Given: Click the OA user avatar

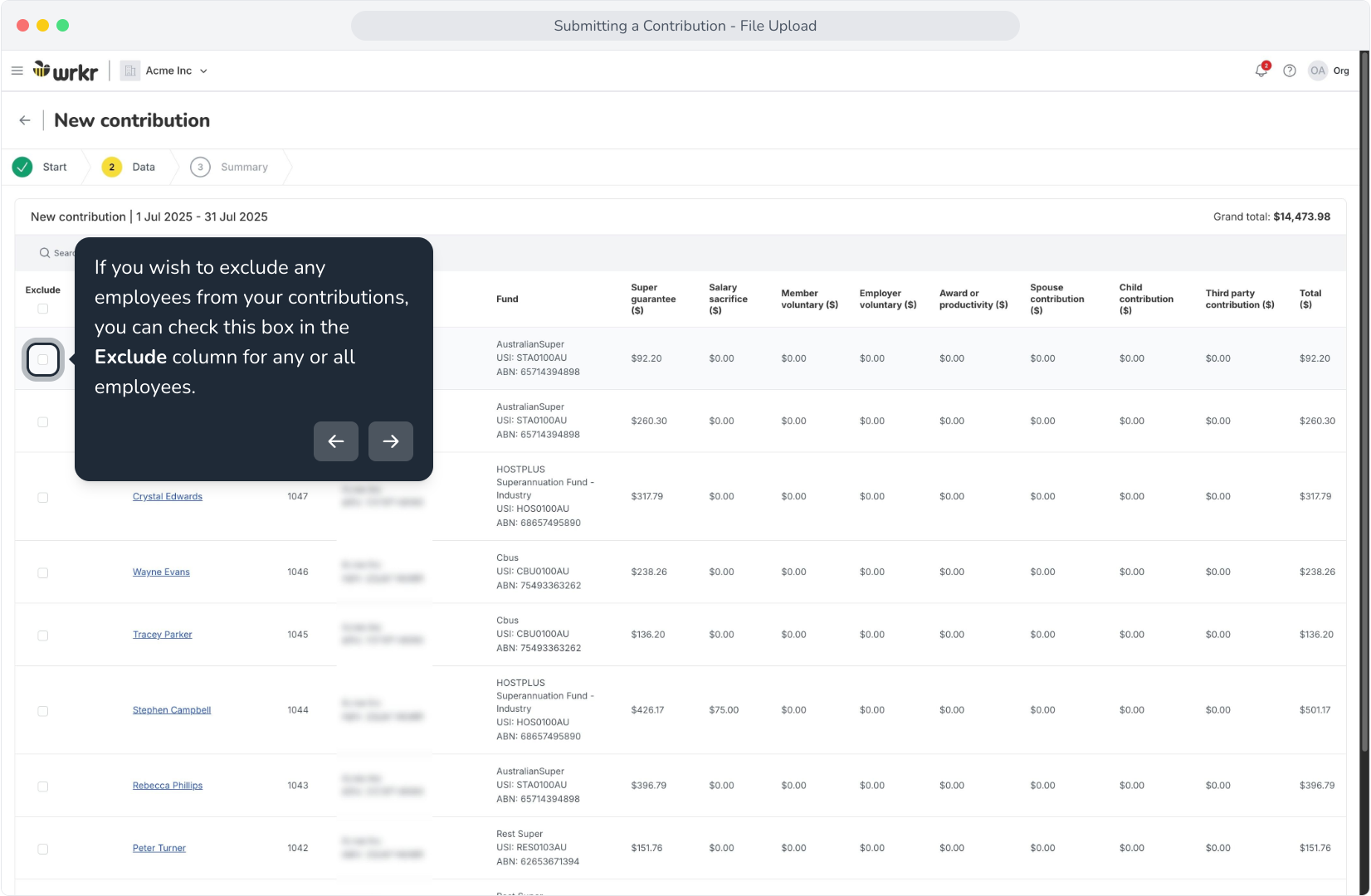Looking at the screenshot, I should [x=1318, y=71].
